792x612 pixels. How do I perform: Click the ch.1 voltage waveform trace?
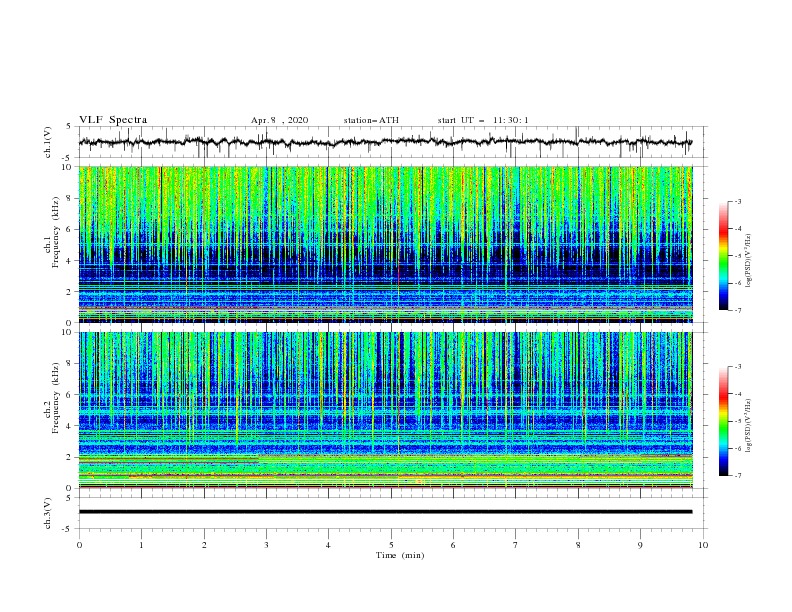[385, 142]
